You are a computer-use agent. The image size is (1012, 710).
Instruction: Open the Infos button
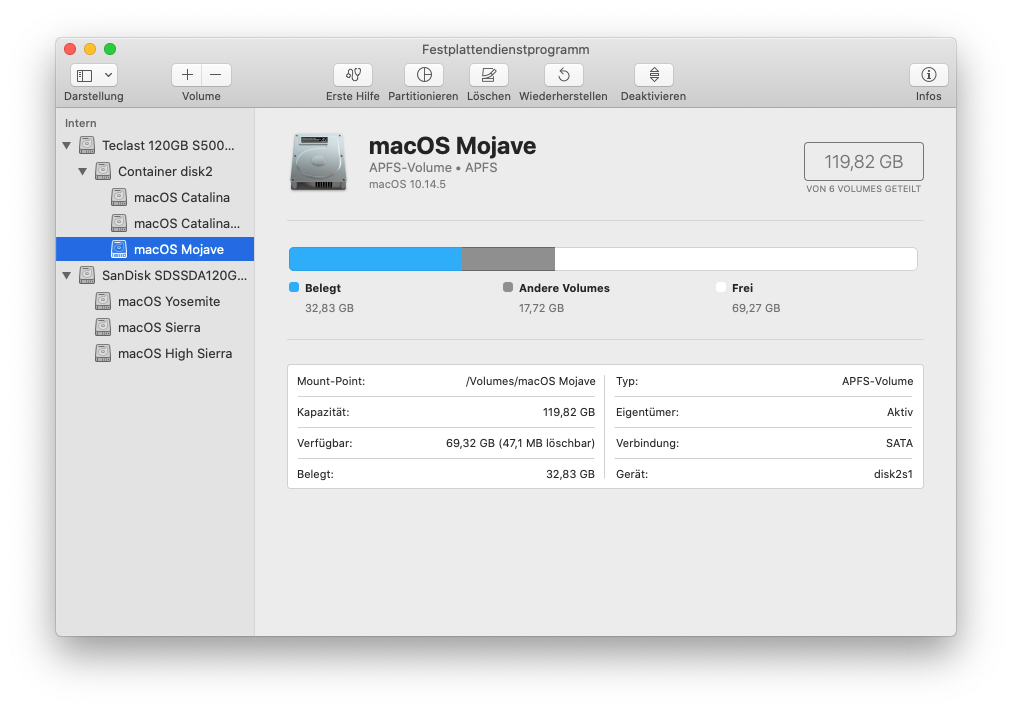tap(929, 75)
